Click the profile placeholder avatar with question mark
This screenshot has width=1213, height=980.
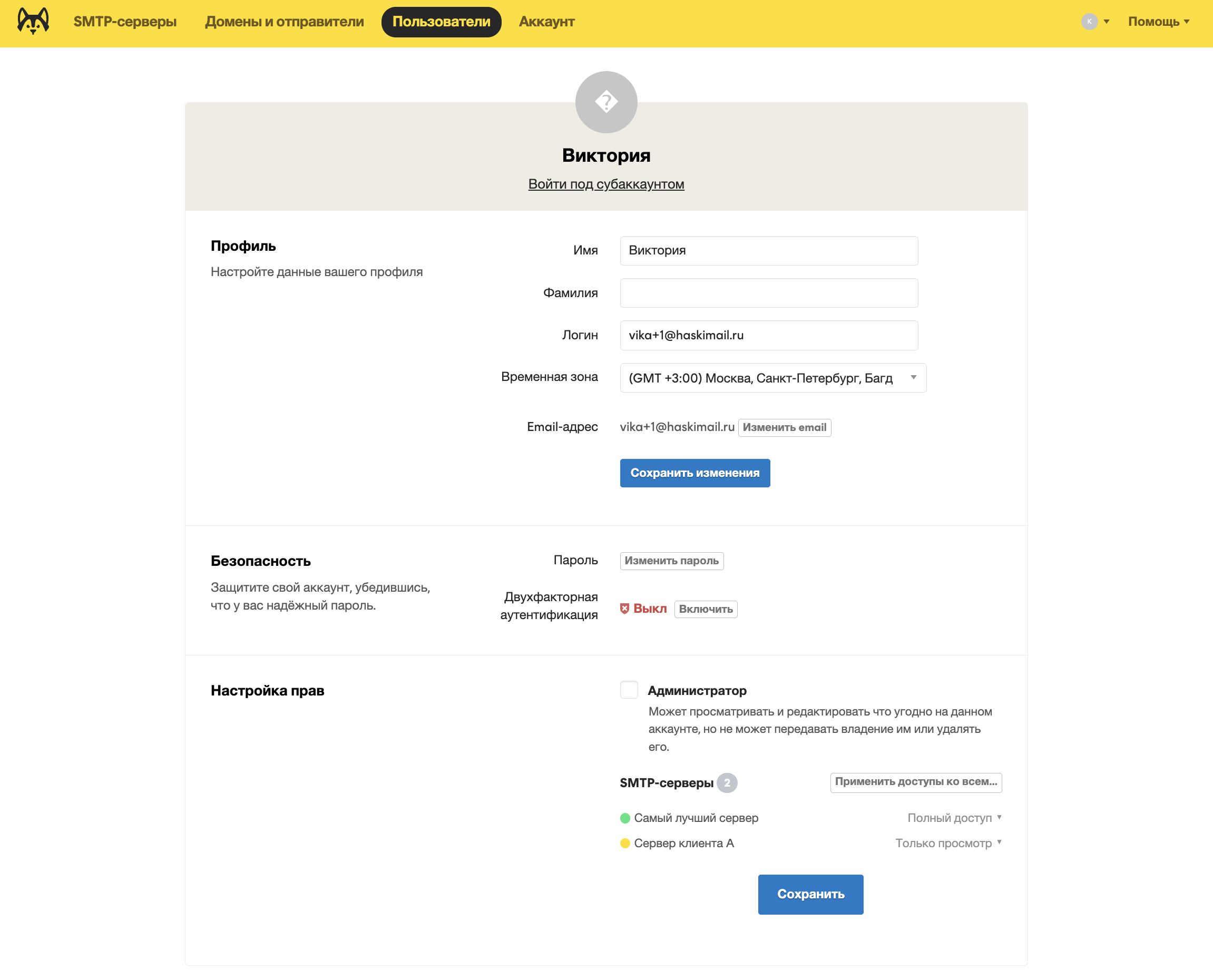coord(606,102)
